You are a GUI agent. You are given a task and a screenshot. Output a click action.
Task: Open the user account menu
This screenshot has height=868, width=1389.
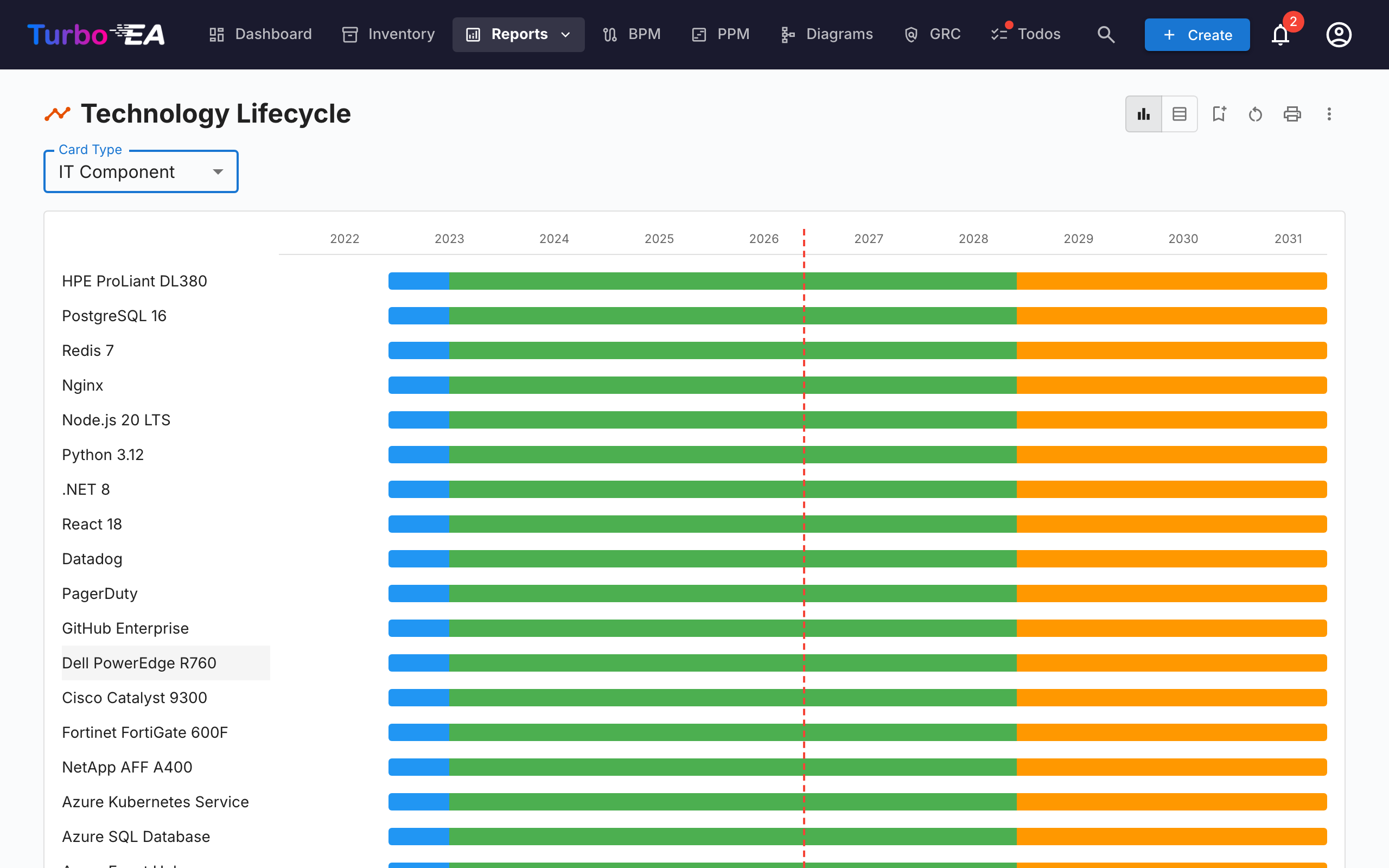point(1339,34)
